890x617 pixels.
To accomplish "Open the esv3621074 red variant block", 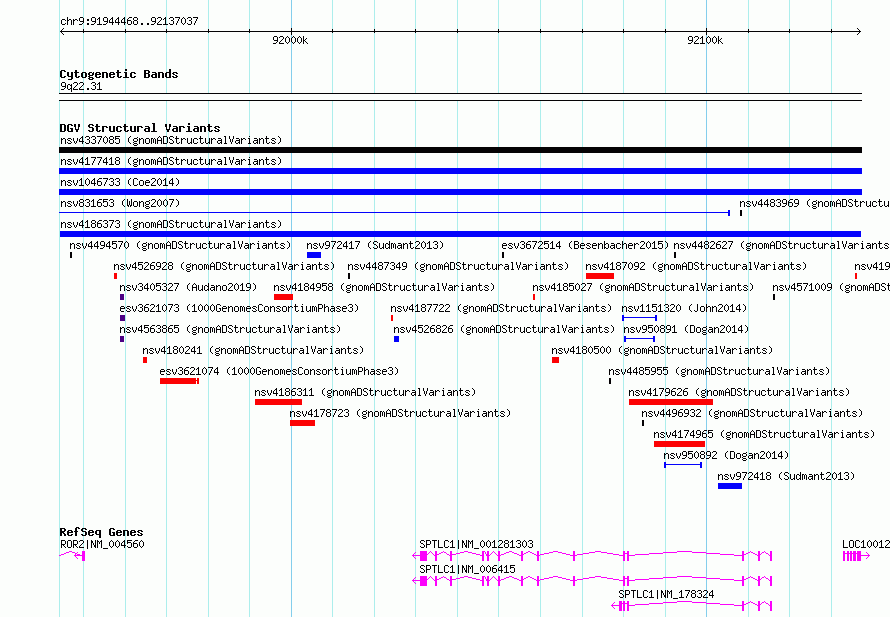I will [179, 381].
